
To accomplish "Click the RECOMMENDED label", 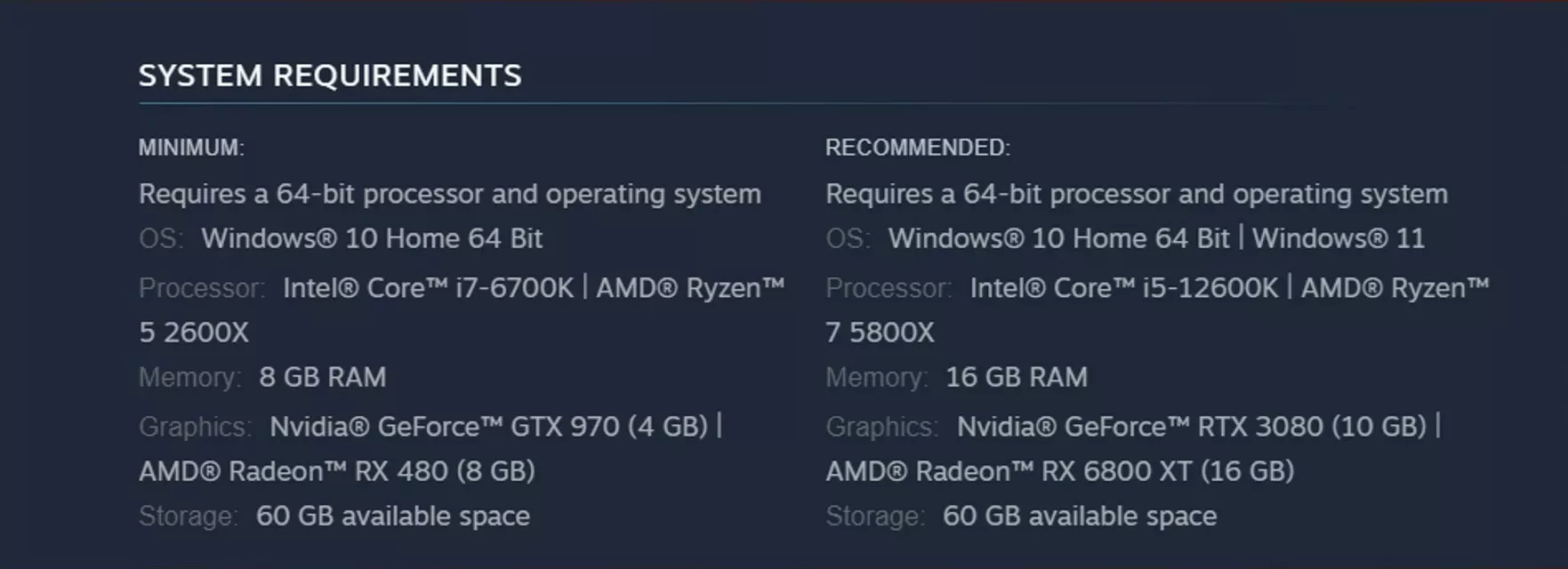I will point(918,148).
